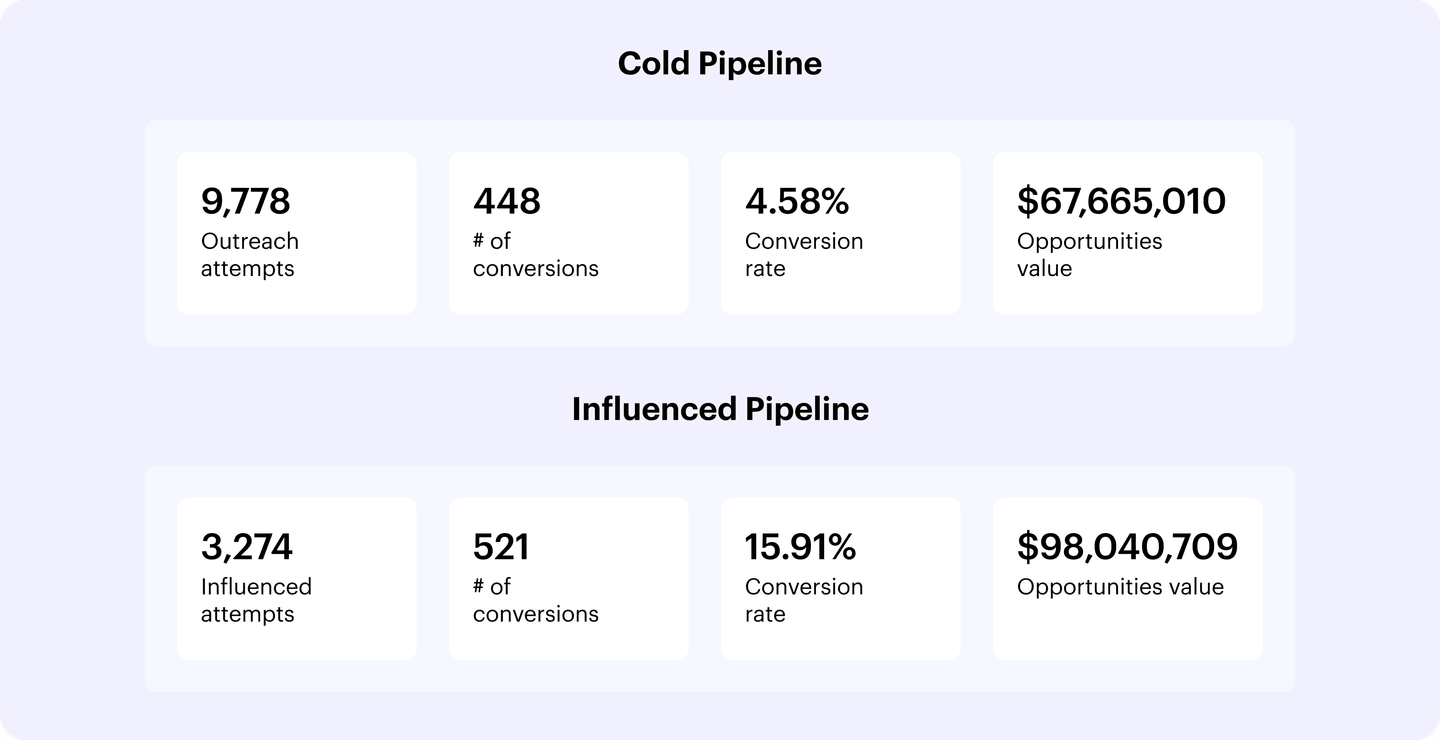
Task: Click the Influenced attempts label
Action: click(256, 600)
